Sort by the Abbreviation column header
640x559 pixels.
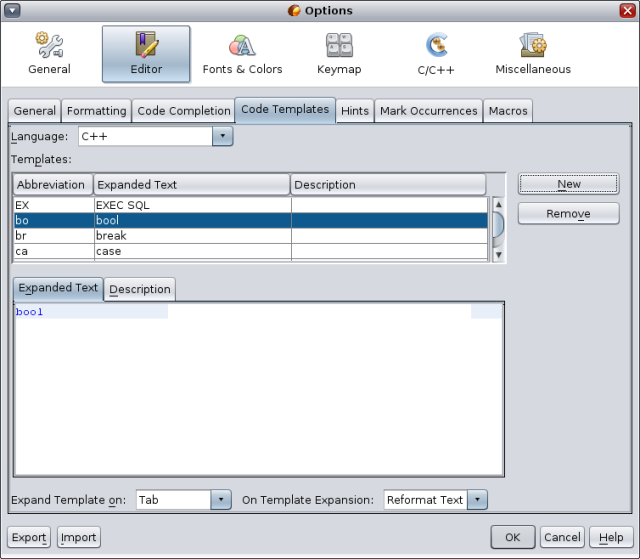[x=53, y=185]
